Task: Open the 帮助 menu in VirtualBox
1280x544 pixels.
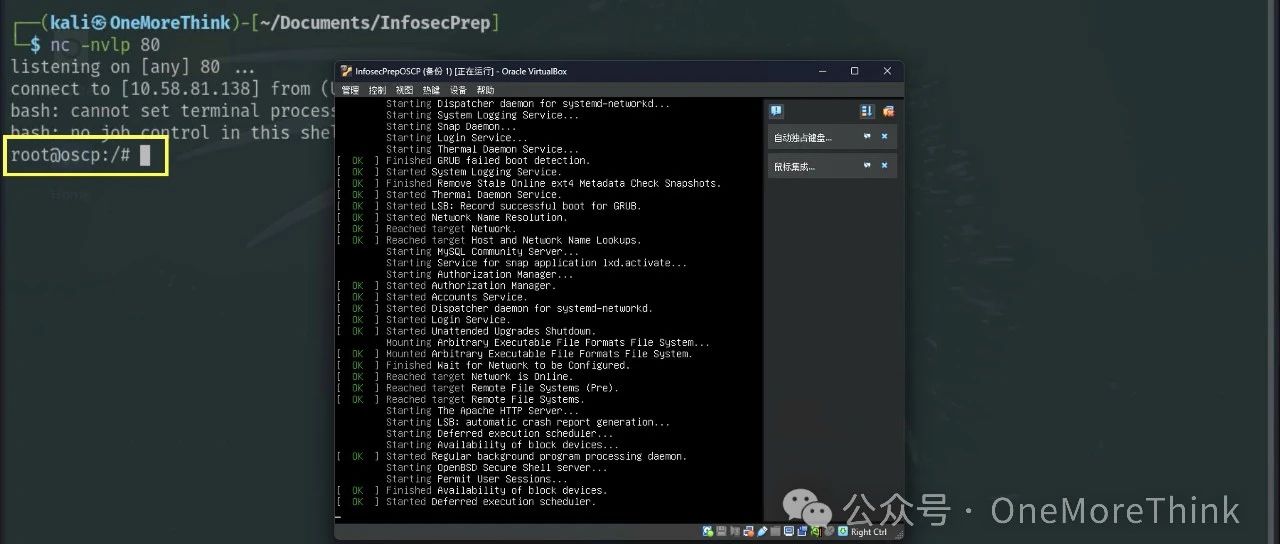Action: (x=485, y=90)
